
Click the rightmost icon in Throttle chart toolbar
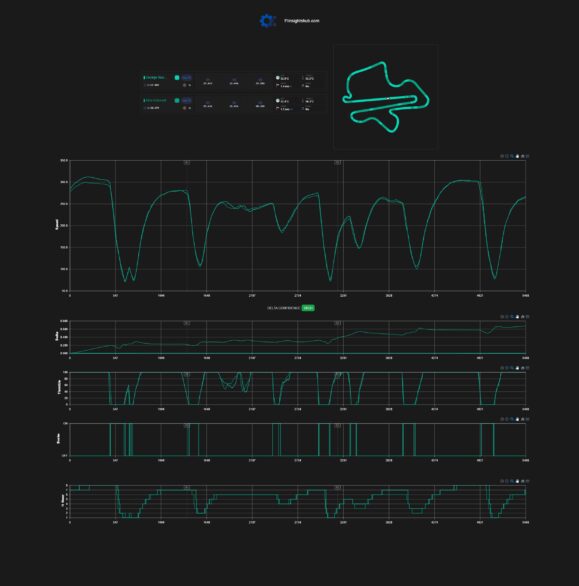[527, 368]
